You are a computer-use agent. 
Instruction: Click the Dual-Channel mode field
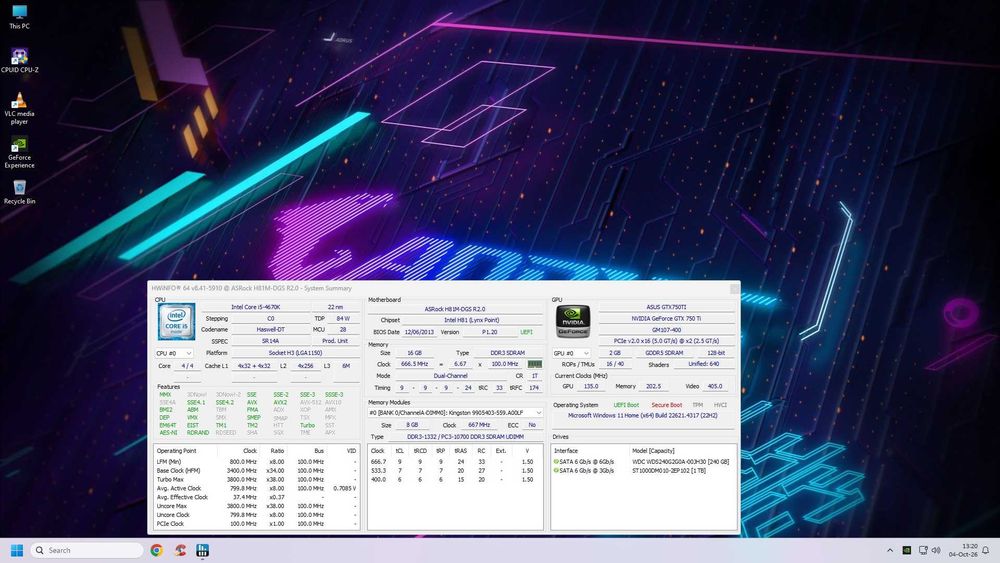point(451,376)
